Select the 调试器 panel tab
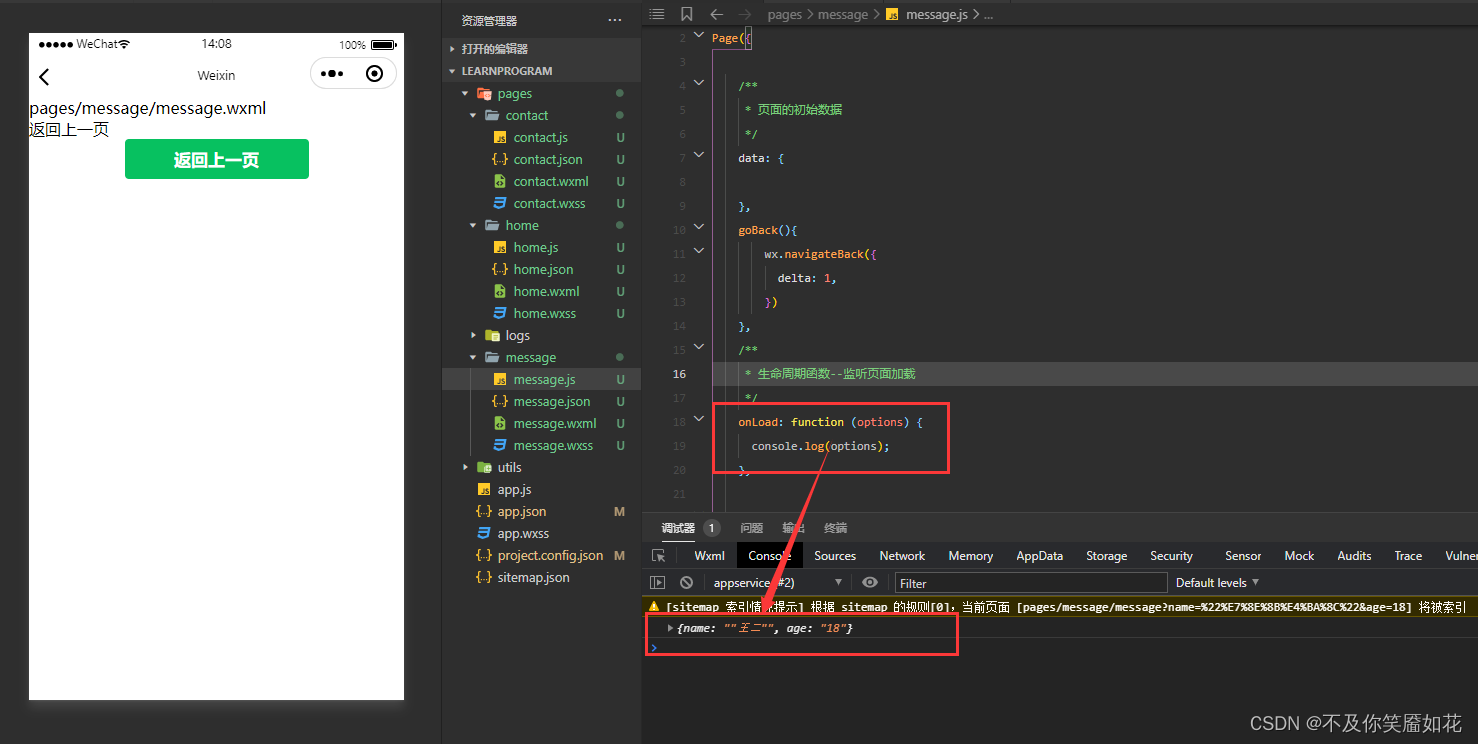The height and width of the screenshot is (744, 1478). click(x=678, y=528)
